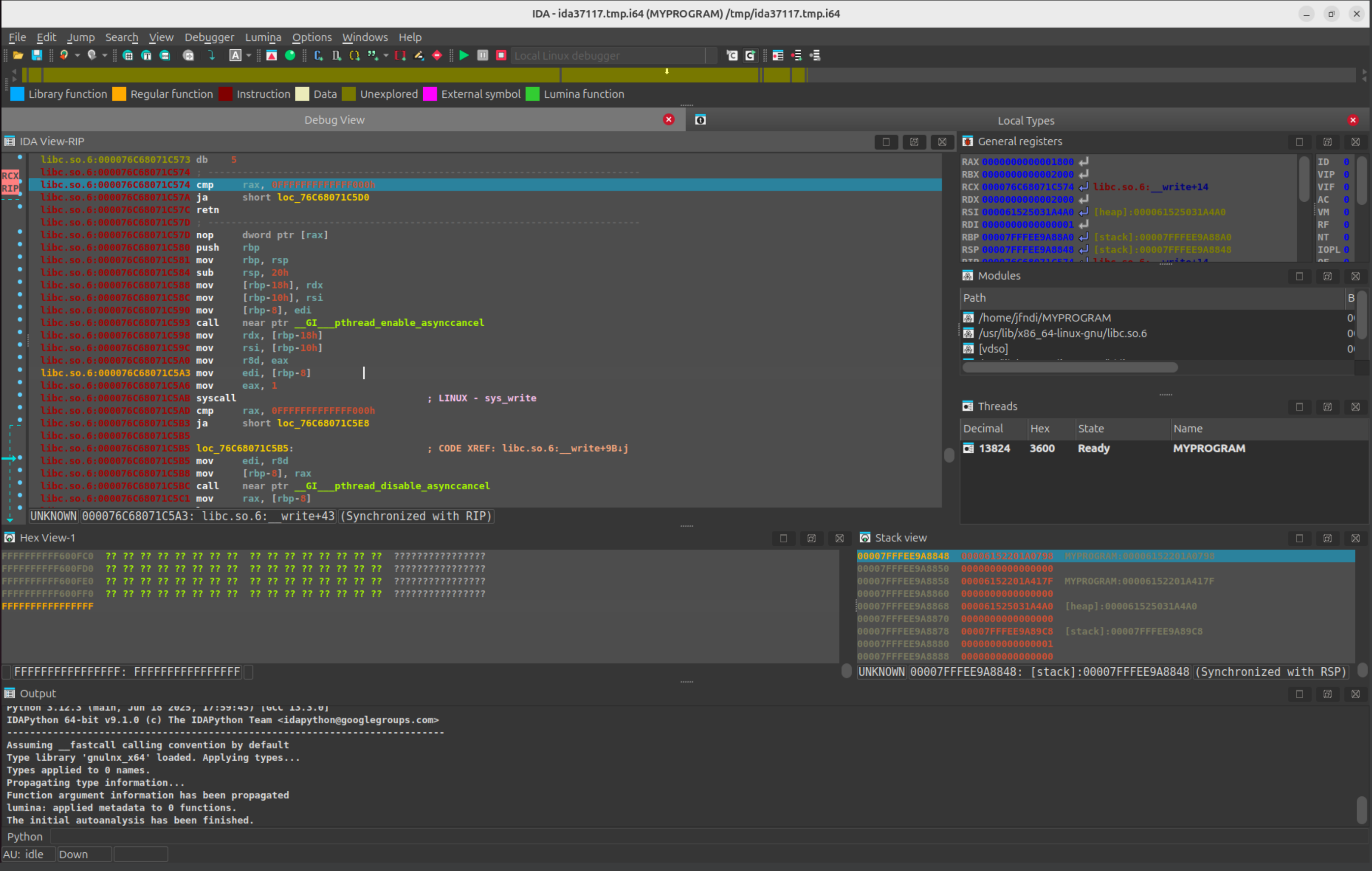The image size is (1372, 871).
Task: Jump to __GI___pthread_enable_asynccancel call target
Action: tap(389, 322)
